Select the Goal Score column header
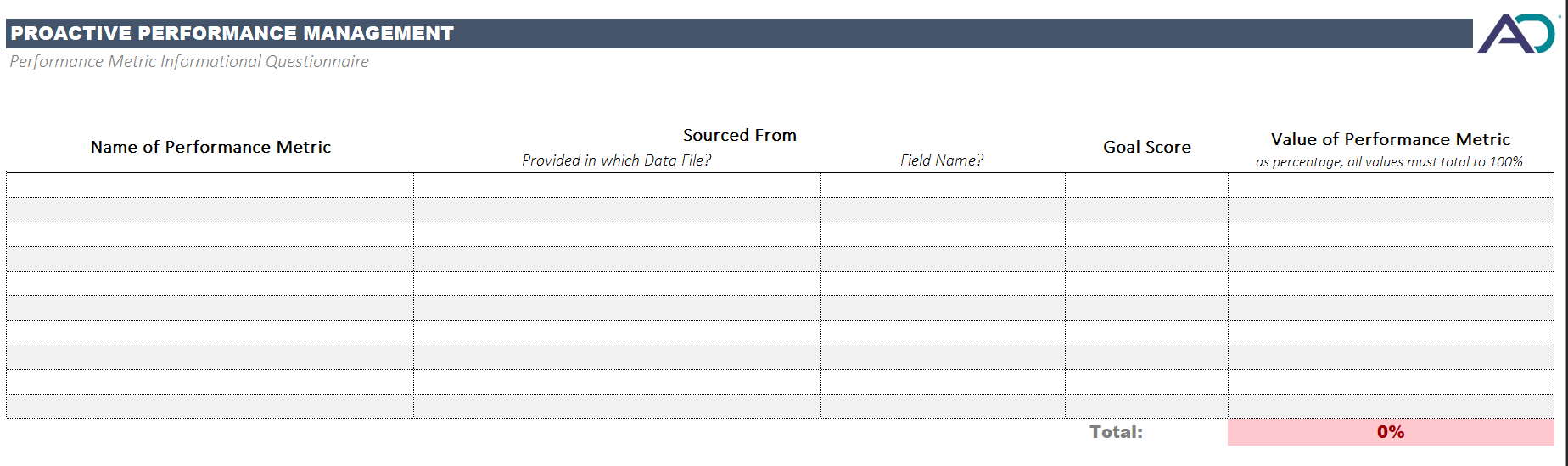1568x466 pixels. tap(1146, 147)
